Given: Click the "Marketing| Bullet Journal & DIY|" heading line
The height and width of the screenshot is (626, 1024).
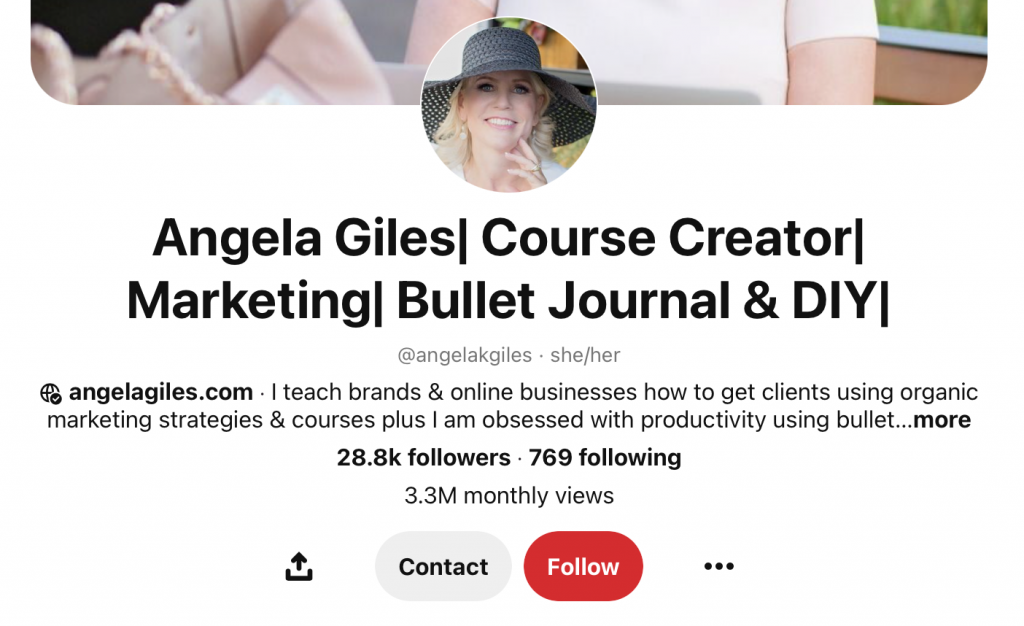Looking at the screenshot, I should coord(508,302).
